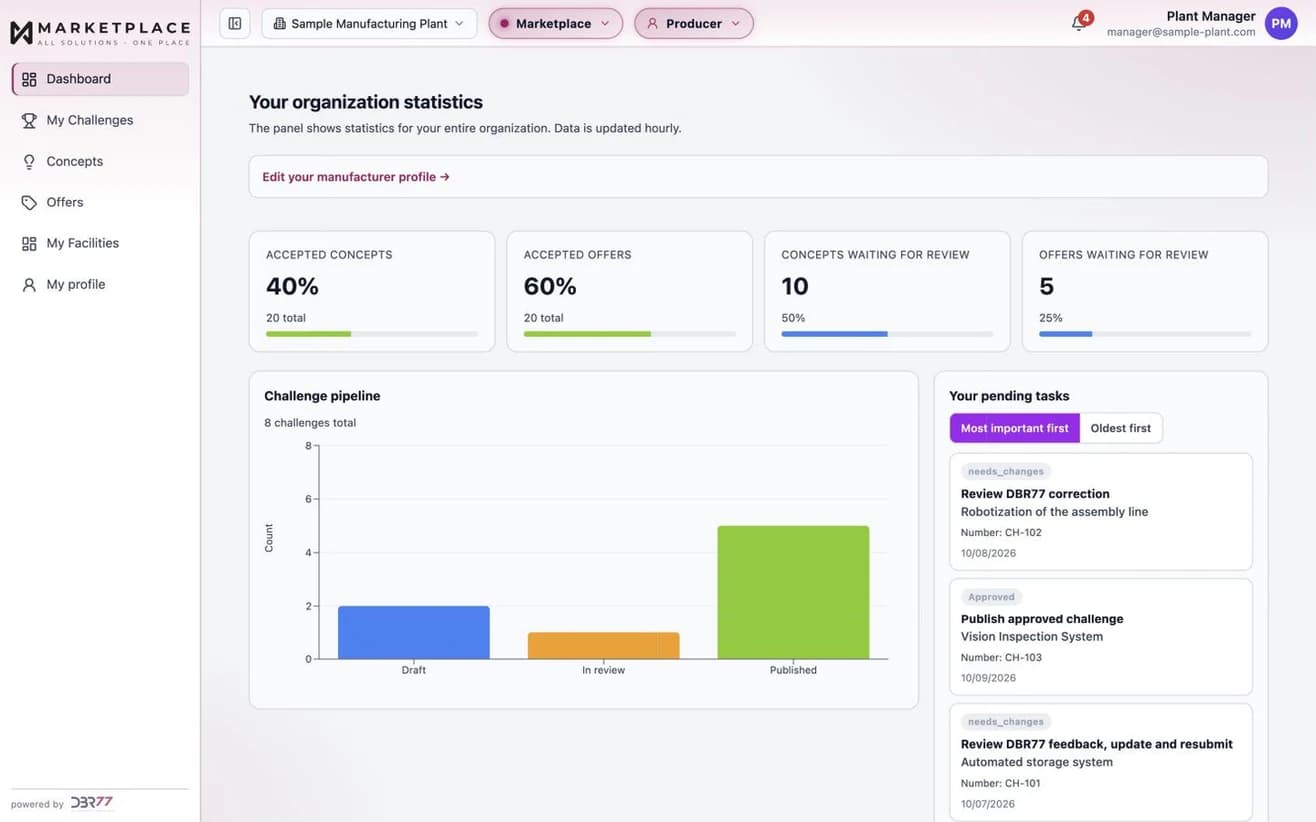This screenshot has width=1316, height=822.
Task: Click the PM user avatar
Action: (1281, 23)
